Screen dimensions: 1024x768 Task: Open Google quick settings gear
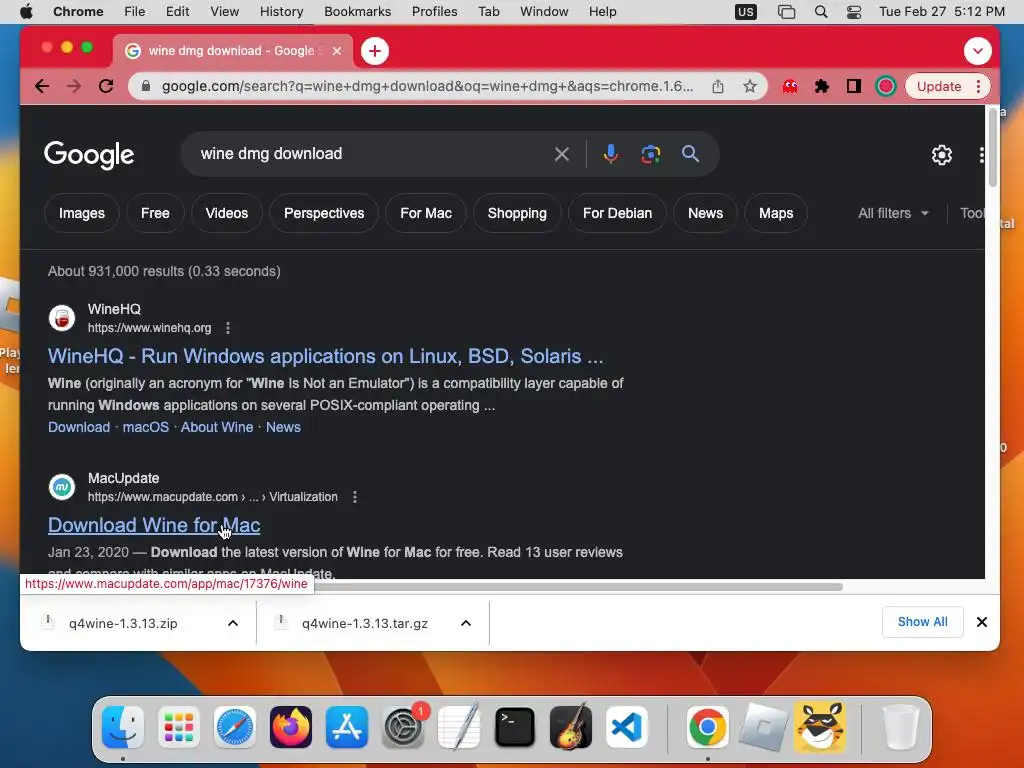coord(942,155)
